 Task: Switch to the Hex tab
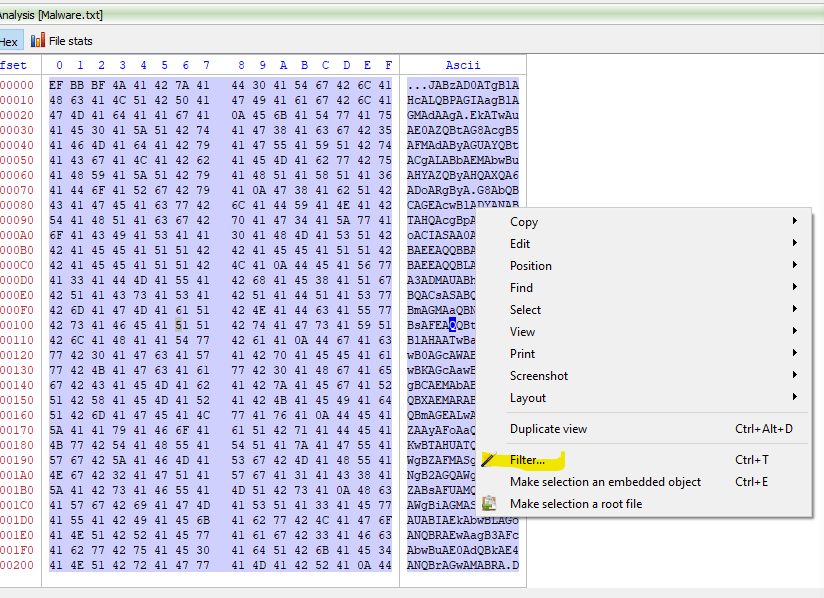(x=8, y=41)
